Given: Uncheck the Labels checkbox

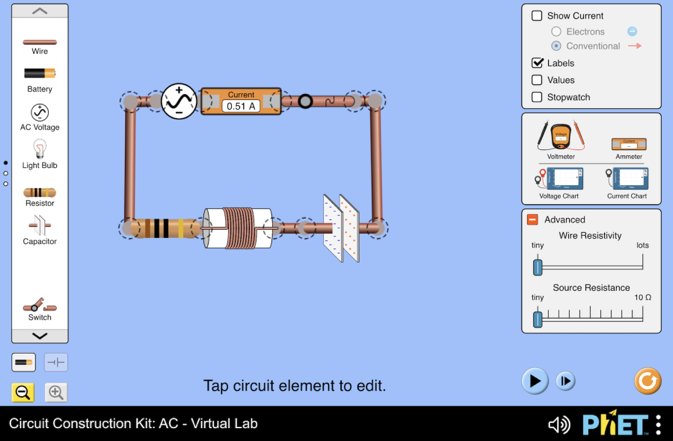Looking at the screenshot, I should click(537, 63).
